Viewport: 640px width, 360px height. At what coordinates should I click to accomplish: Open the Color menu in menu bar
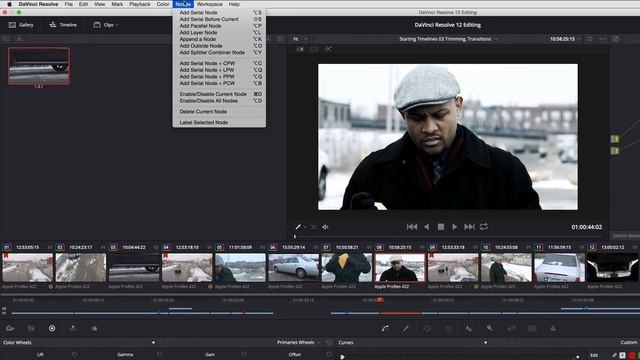162,4
